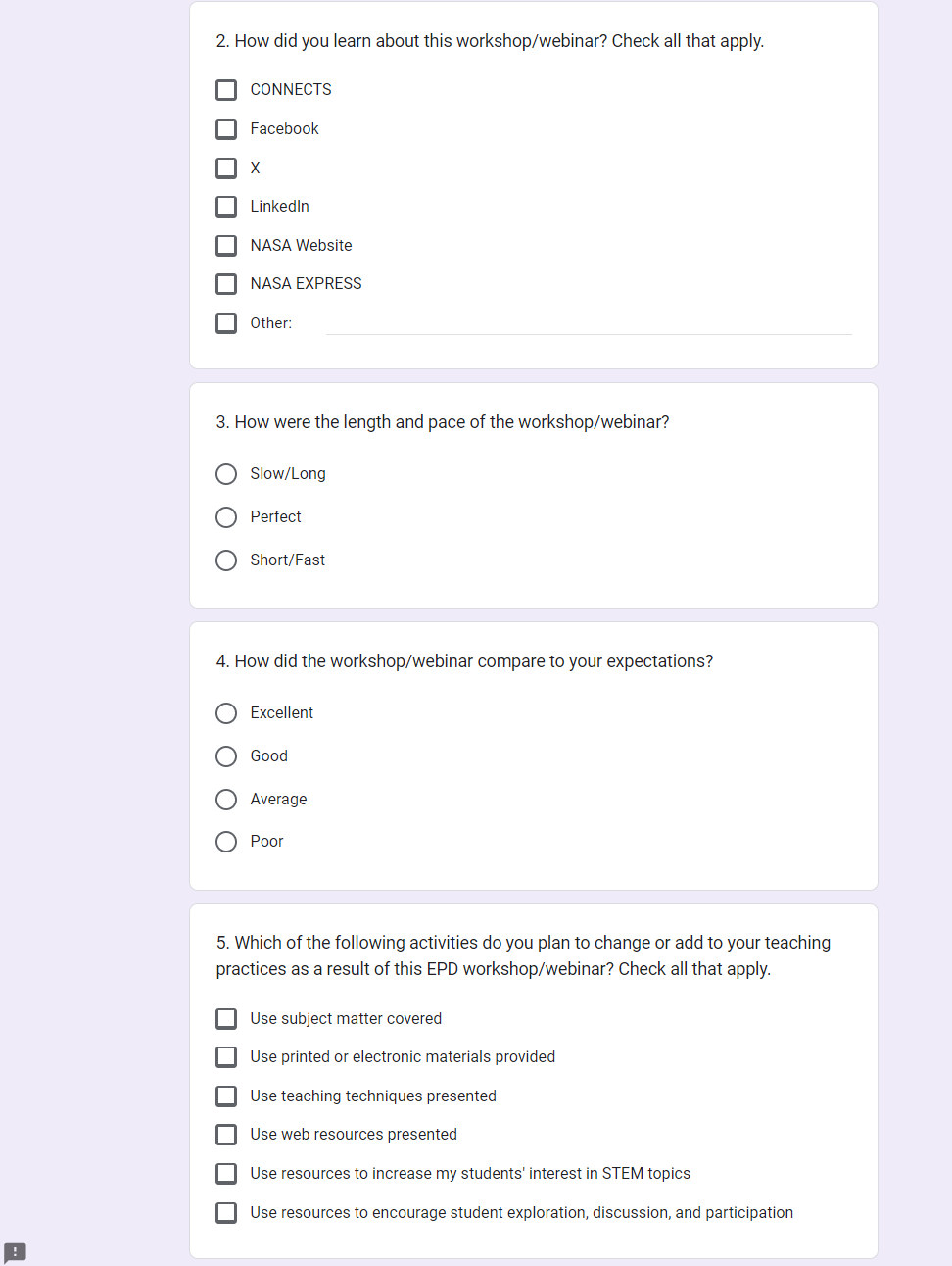Check Use web resources presented
Screen dimensions: 952x1266
pyautogui.click(x=226, y=1135)
